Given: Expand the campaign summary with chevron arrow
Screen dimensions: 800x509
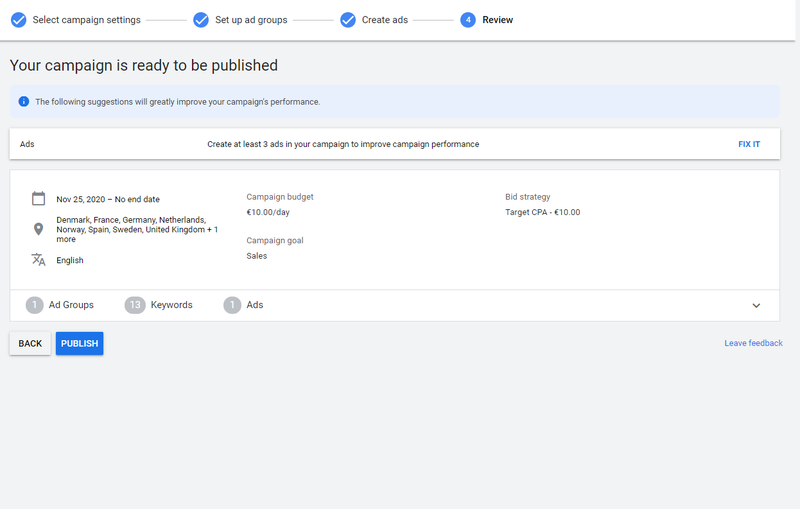Looking at the screenshot, I should (756, 306).
